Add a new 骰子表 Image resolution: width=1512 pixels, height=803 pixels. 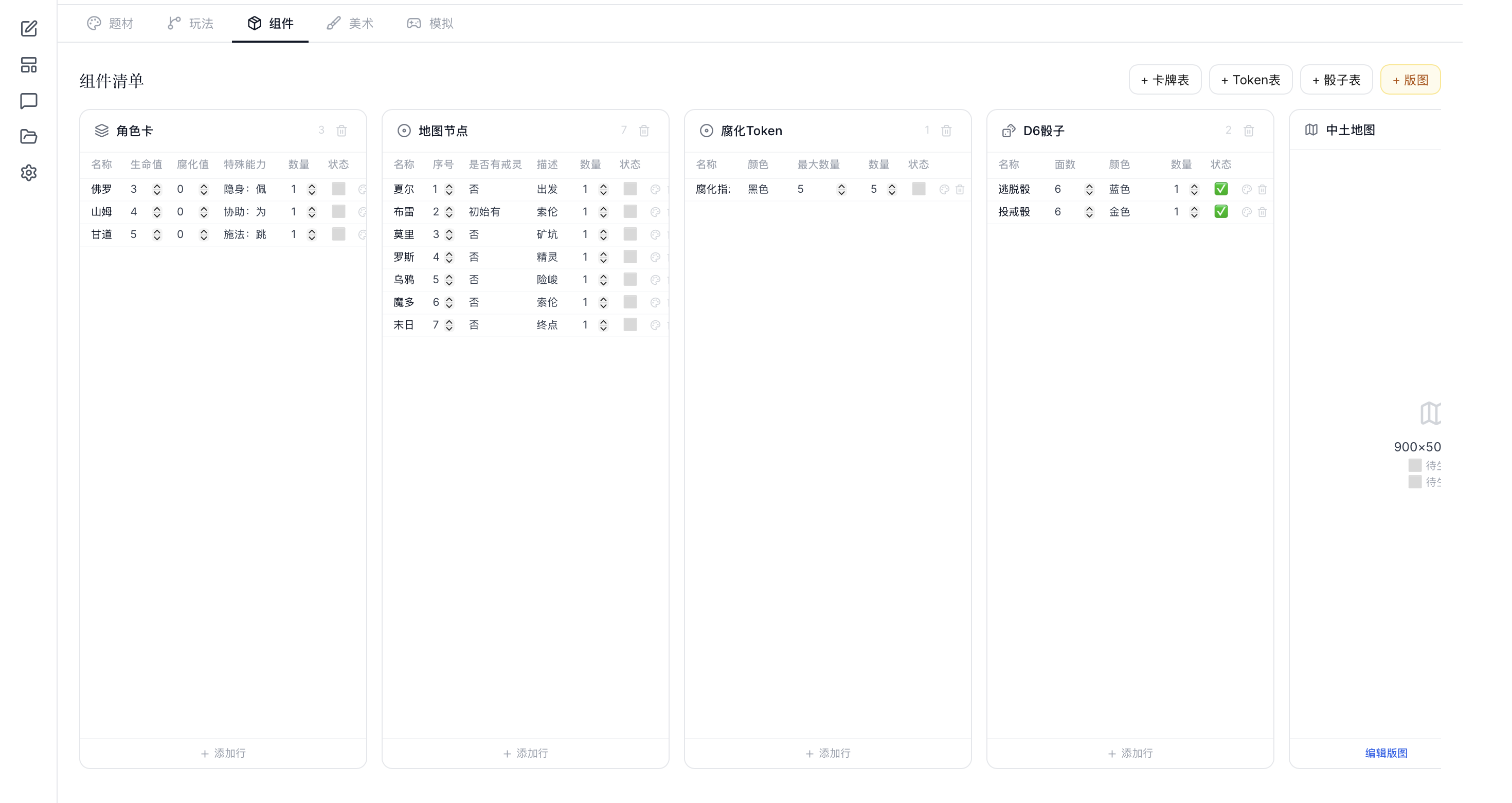[1337, 80]
